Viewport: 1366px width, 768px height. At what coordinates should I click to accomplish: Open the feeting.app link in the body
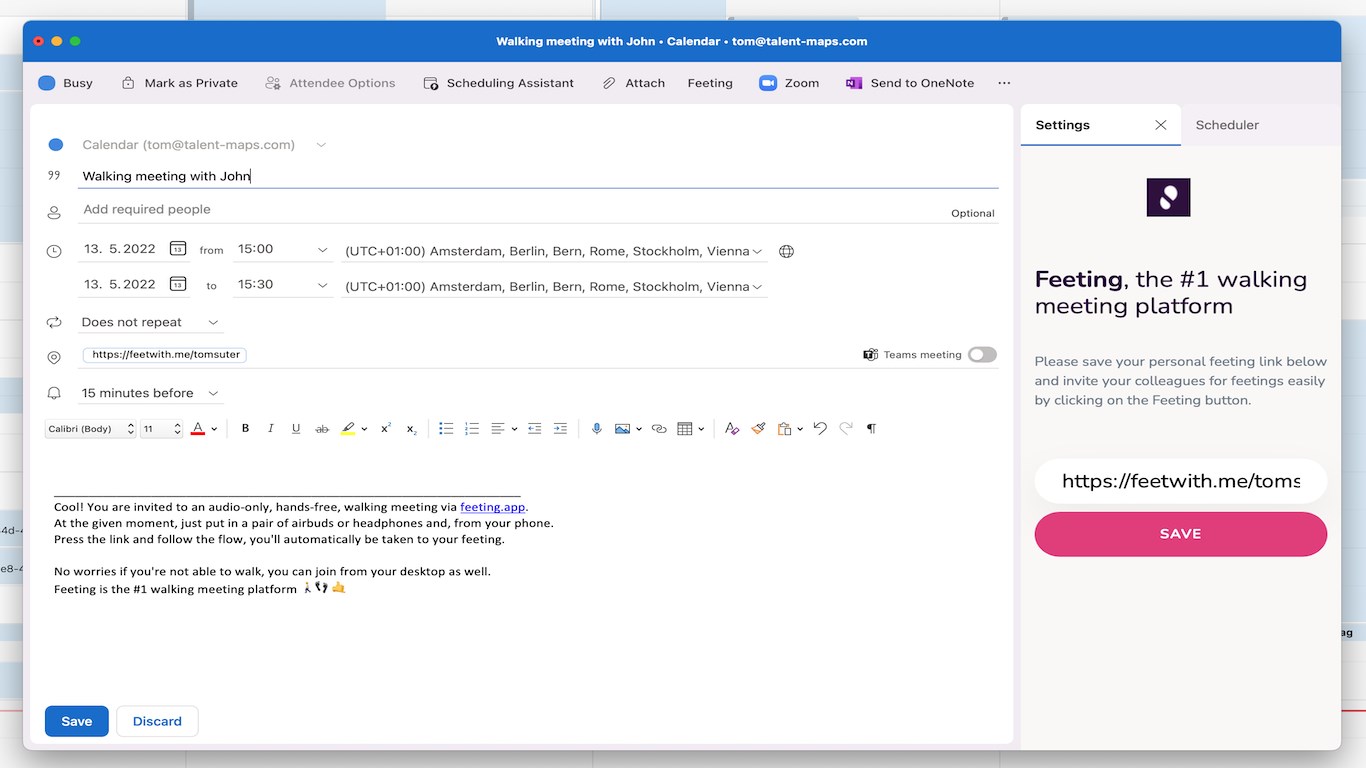tap(493, 507)
